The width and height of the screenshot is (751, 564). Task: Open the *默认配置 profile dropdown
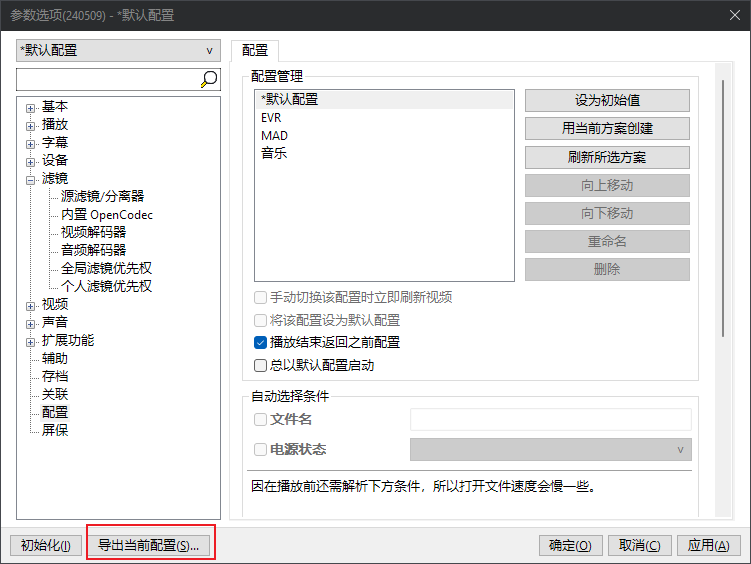(119, 50)
